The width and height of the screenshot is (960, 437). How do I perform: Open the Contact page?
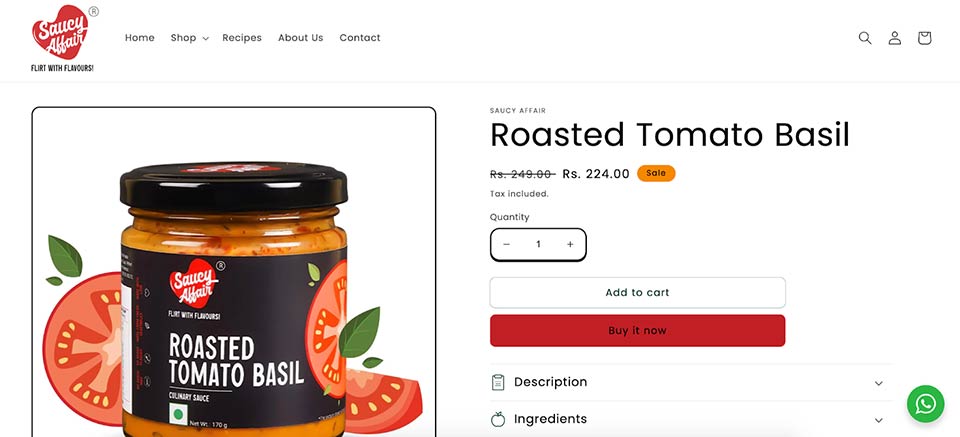point(360,38)
